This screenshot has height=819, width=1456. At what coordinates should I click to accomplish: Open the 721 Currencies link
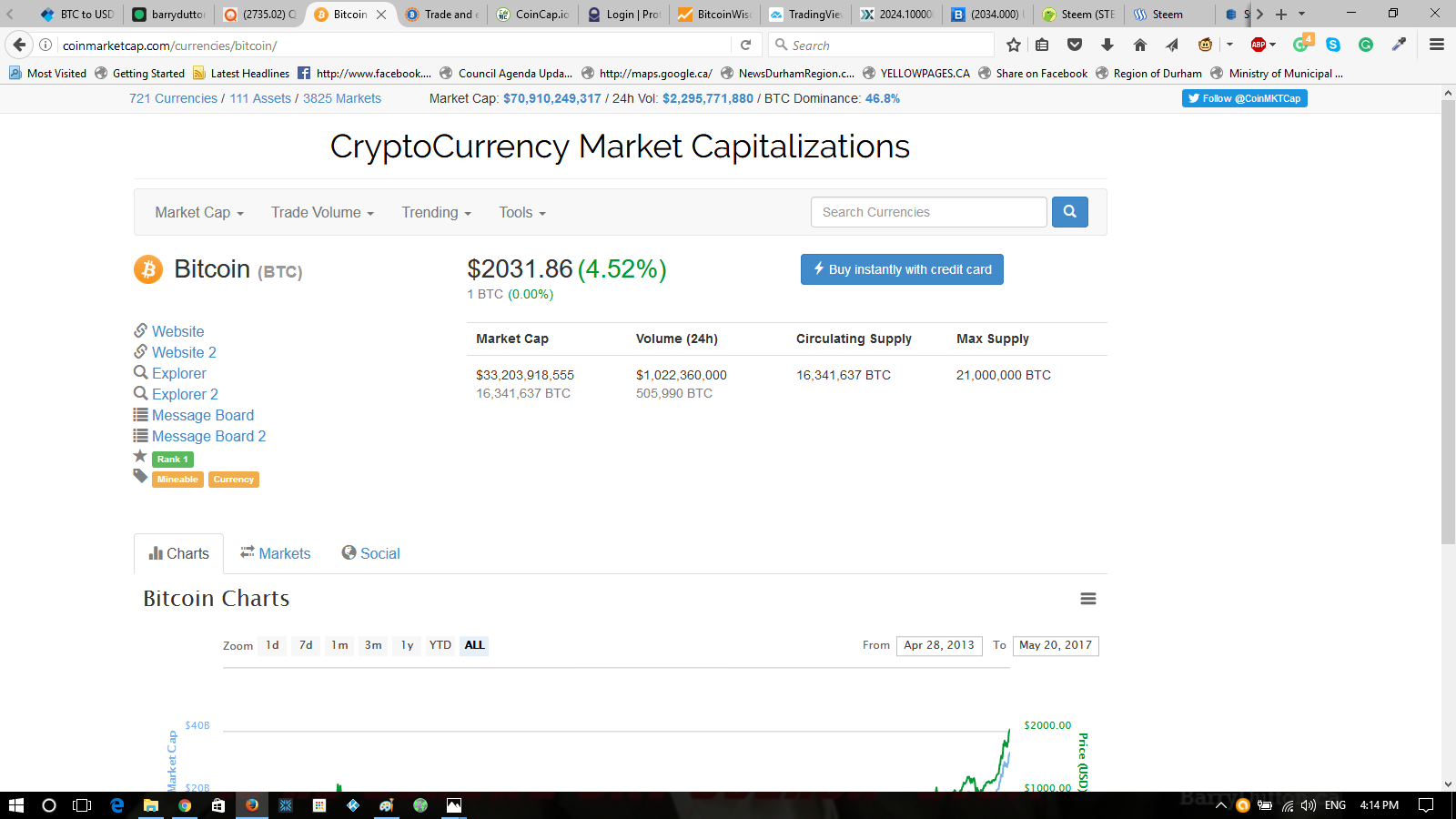[x=173, y=98]
